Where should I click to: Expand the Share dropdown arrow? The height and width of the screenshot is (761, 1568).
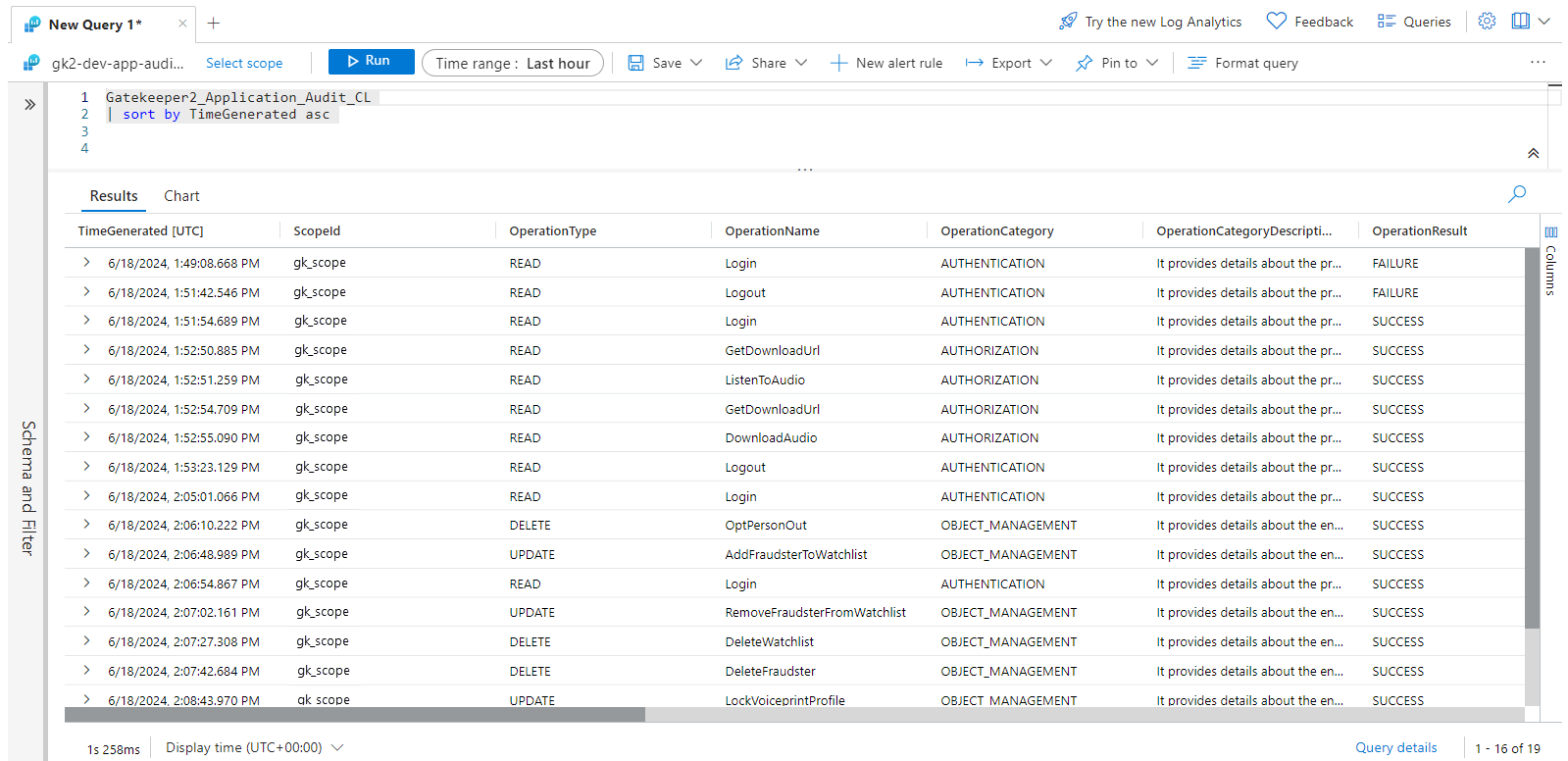(x=801, y=63)
